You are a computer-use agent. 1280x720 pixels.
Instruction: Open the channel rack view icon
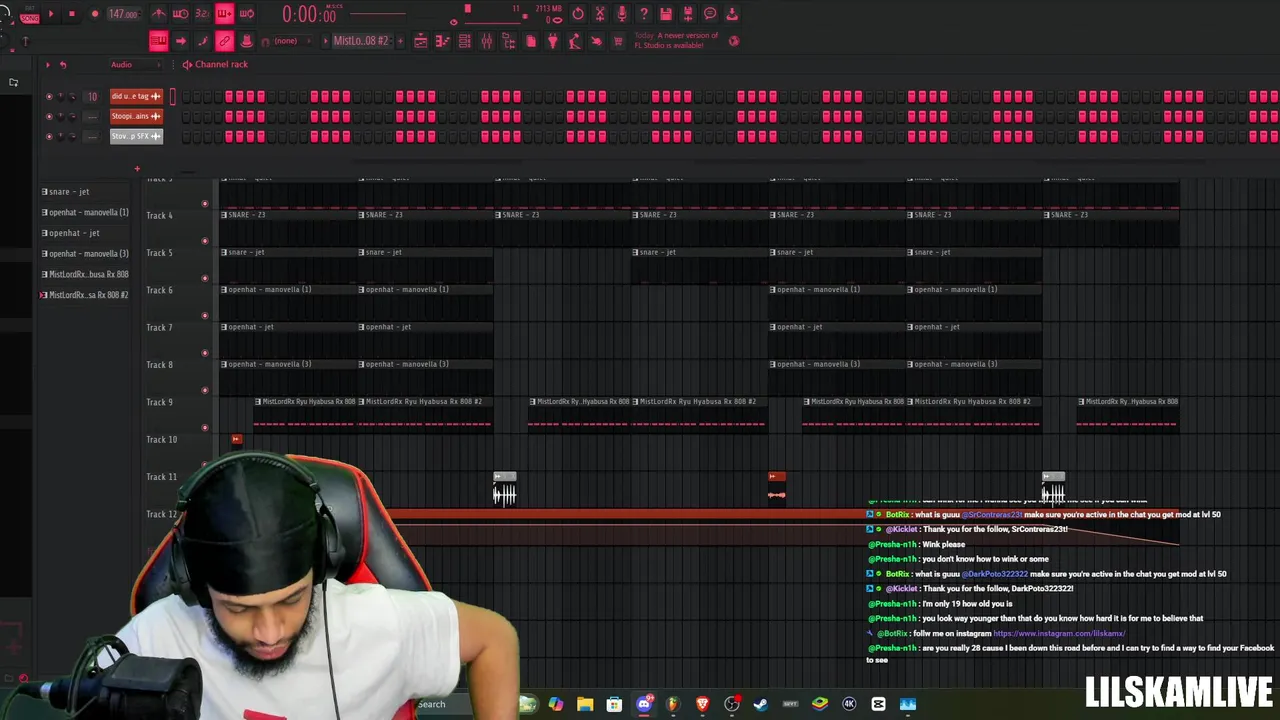[x=465, y=41]
